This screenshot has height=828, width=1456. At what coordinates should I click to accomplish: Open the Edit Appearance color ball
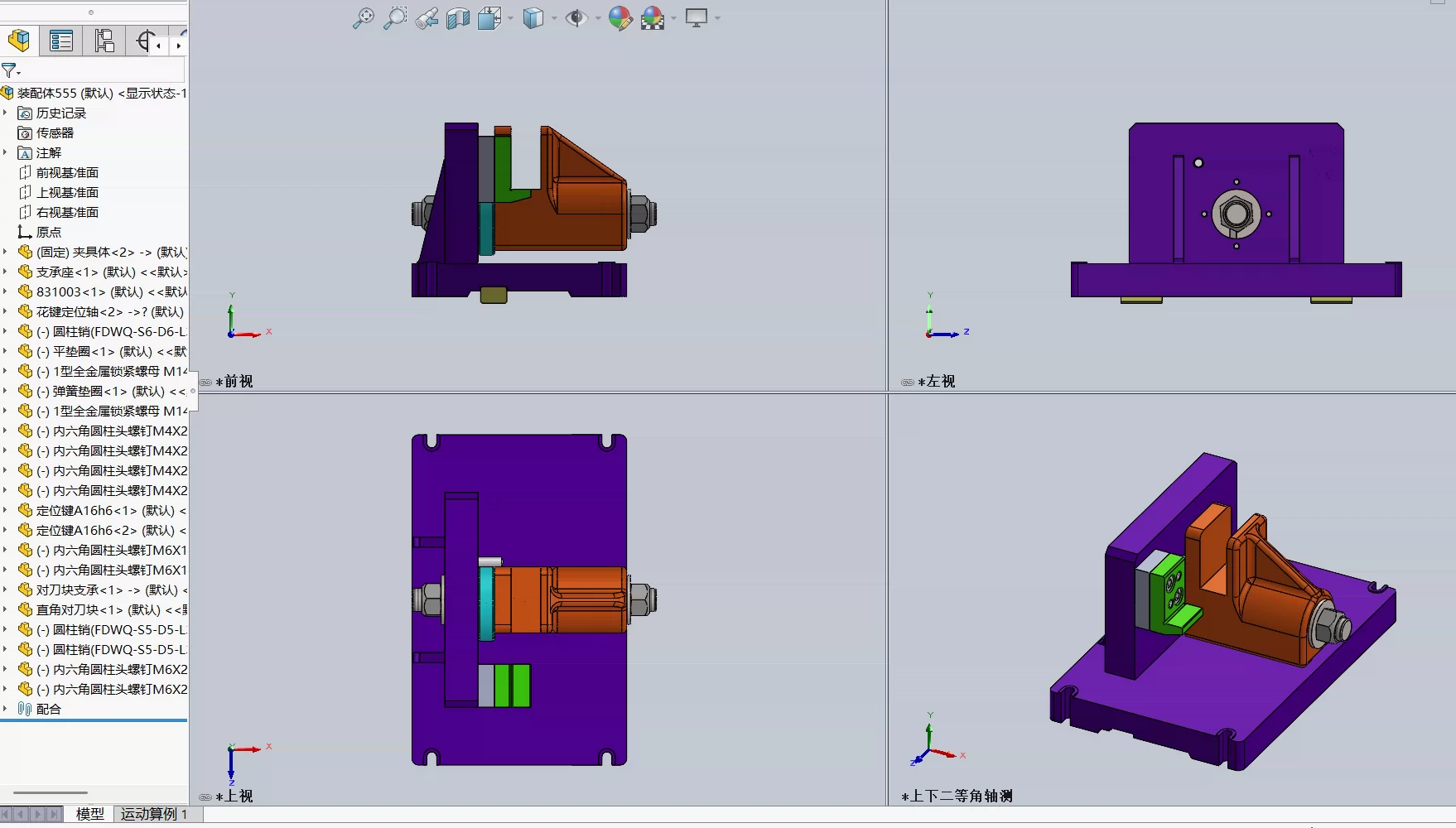click(620, 18)
